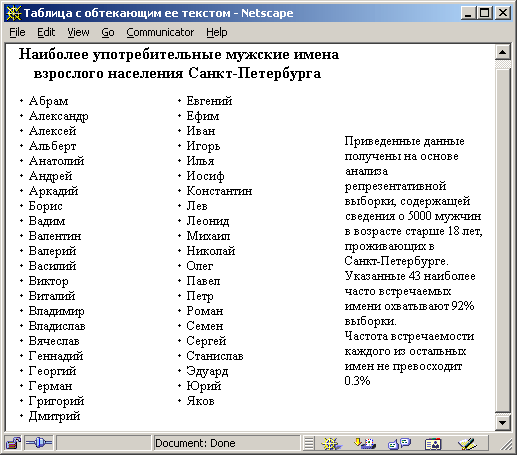This screenshot has width=517, height=455.
Task: Click the name 'Анатолий'
Action: click(x=57, y=161)
